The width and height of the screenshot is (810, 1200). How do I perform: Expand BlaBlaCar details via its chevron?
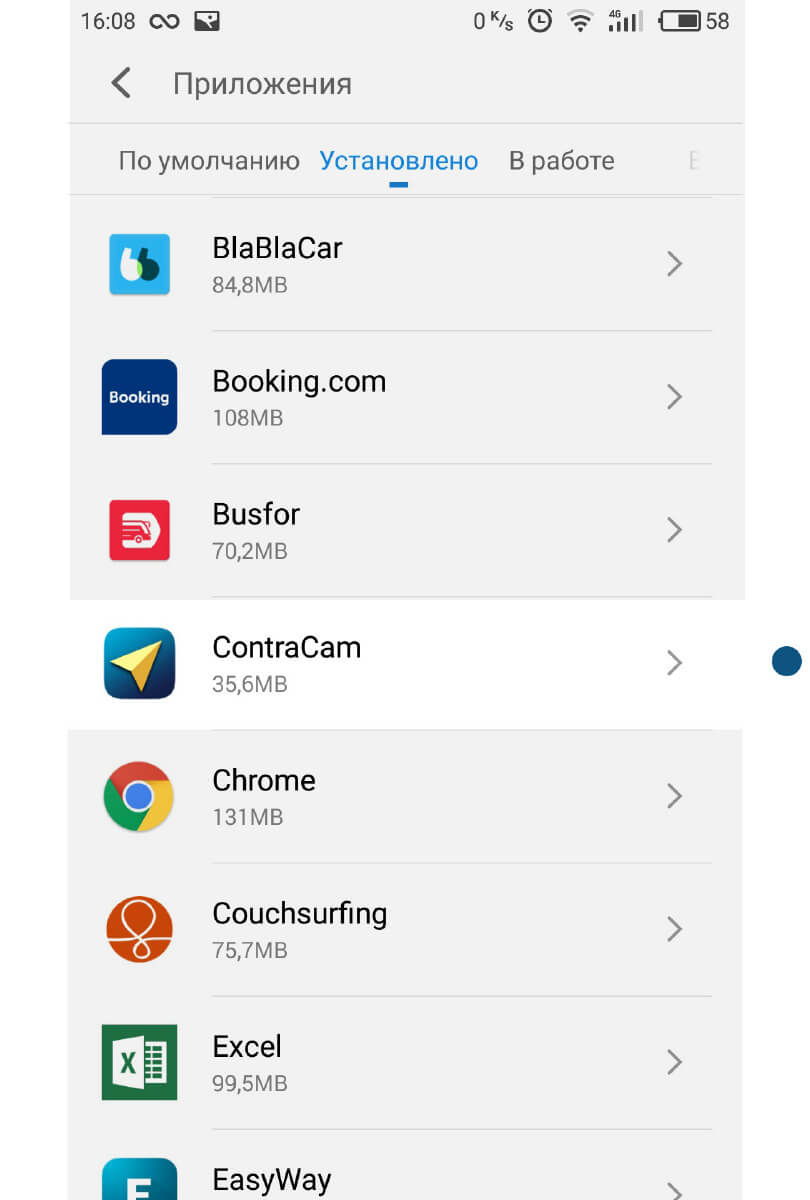(x=675, y=264)
